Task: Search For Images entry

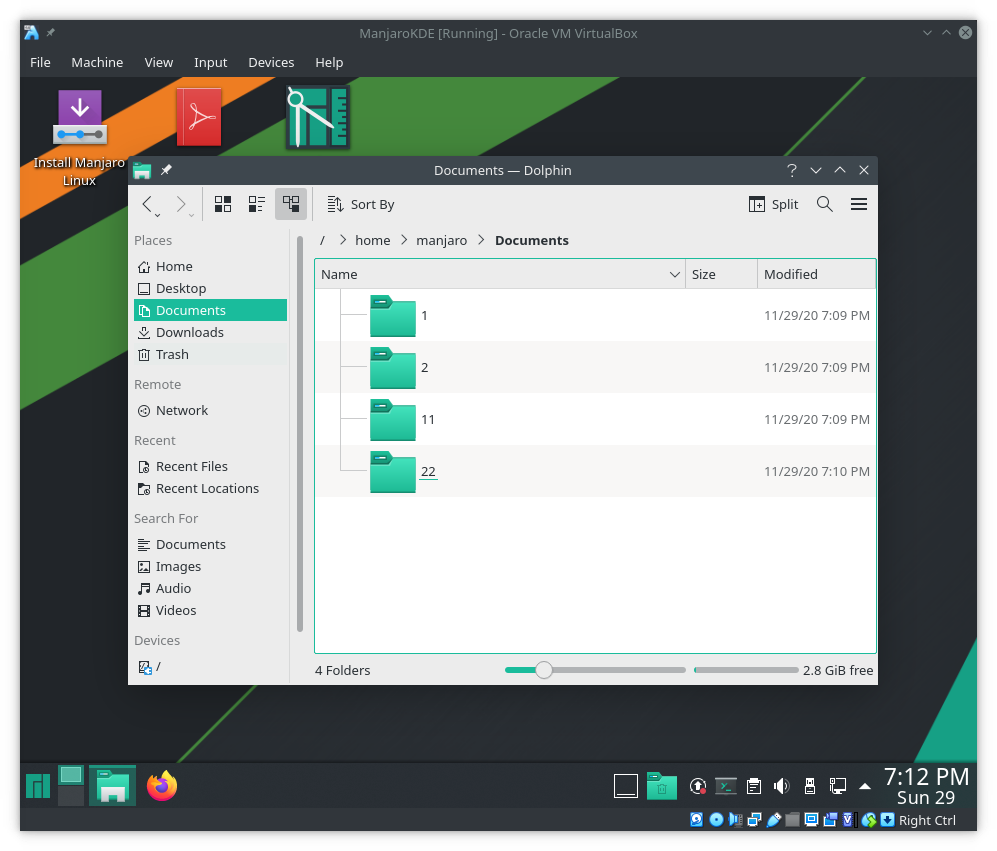Action: pos(210,567)
